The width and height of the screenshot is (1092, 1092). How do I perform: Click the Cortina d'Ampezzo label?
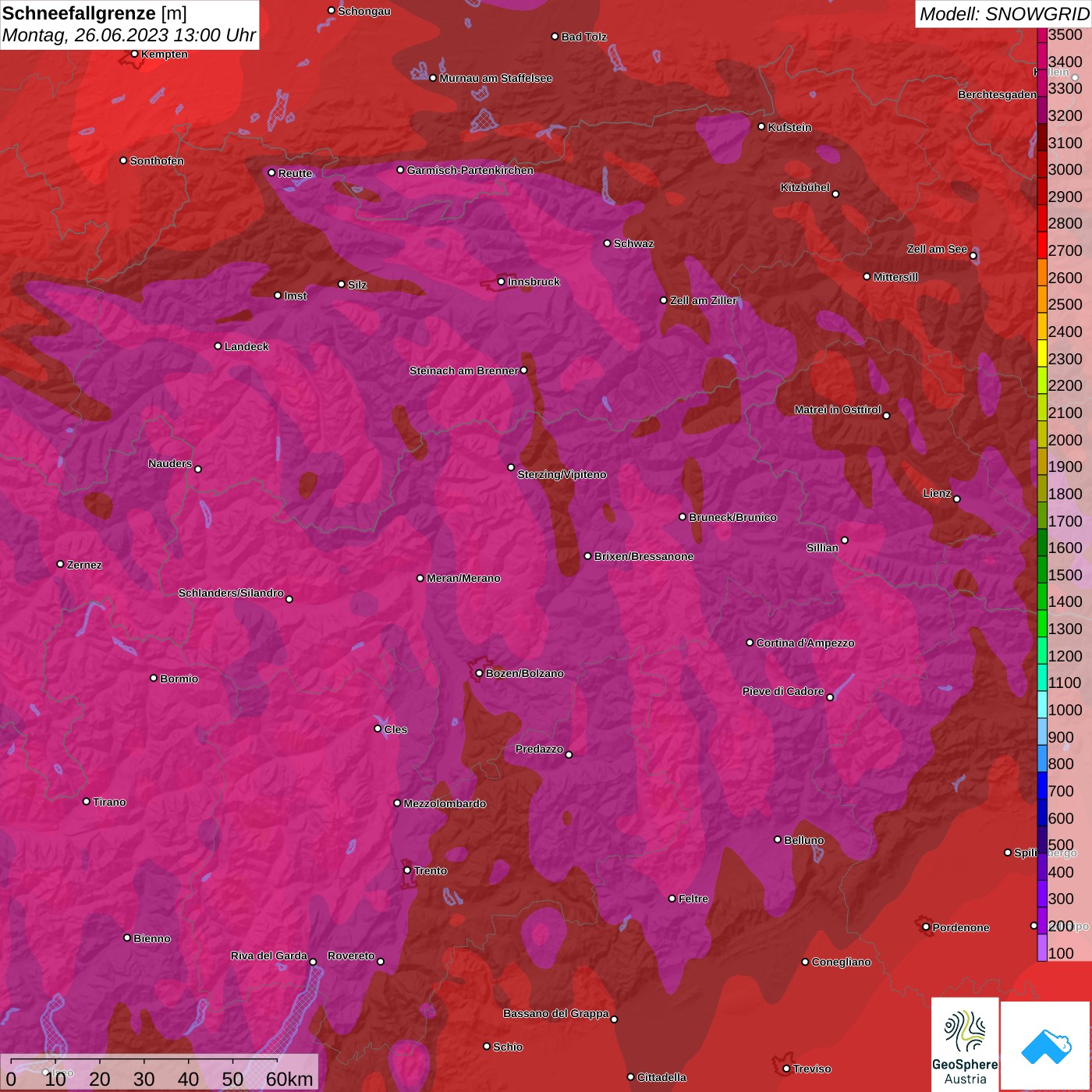pos(805,643)
